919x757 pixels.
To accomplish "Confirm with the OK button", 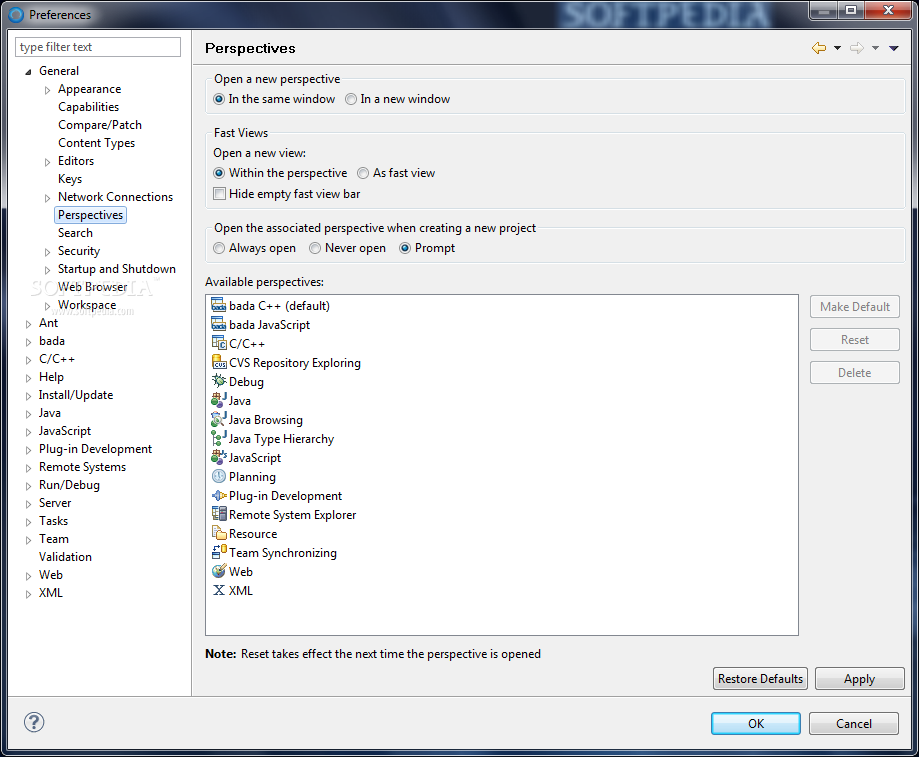I will (x=755, y=724).
